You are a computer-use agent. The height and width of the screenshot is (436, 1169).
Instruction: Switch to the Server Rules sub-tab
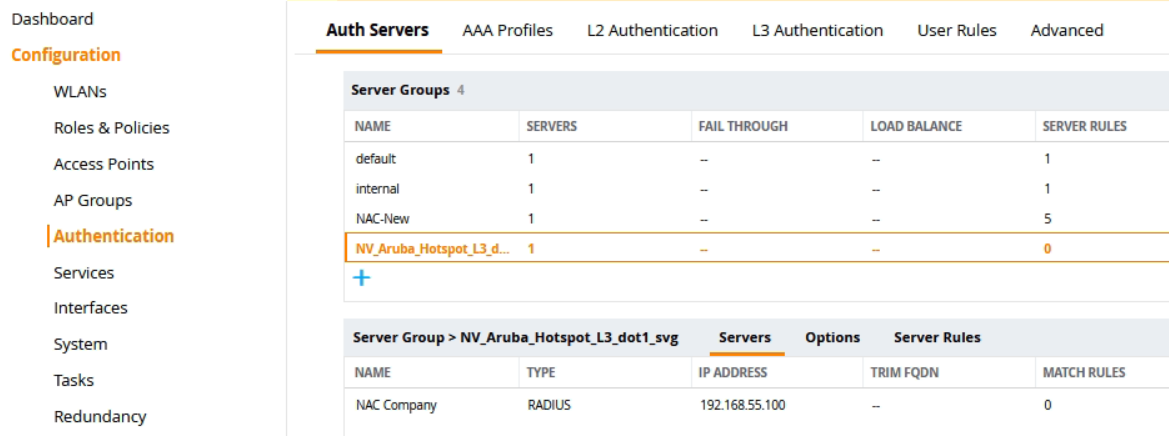[937, 337]
